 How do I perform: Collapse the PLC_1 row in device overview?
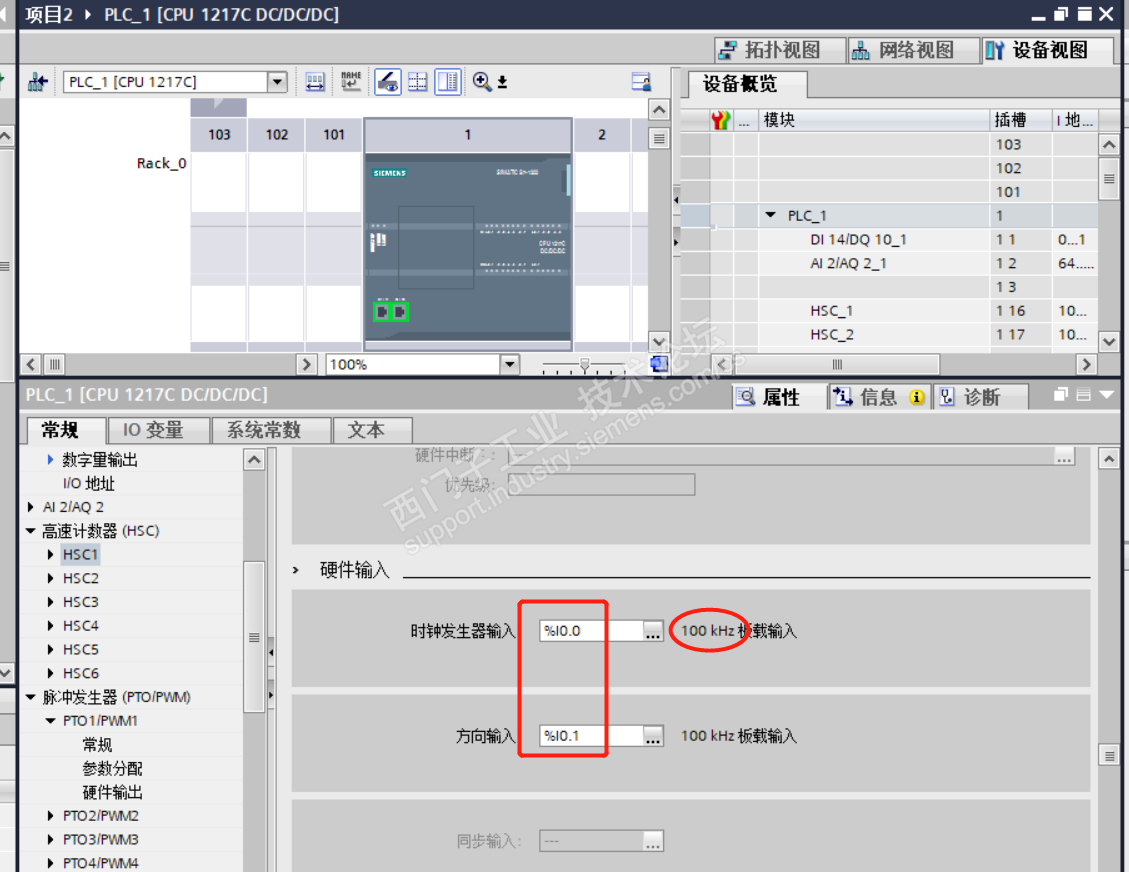point(770,215)
